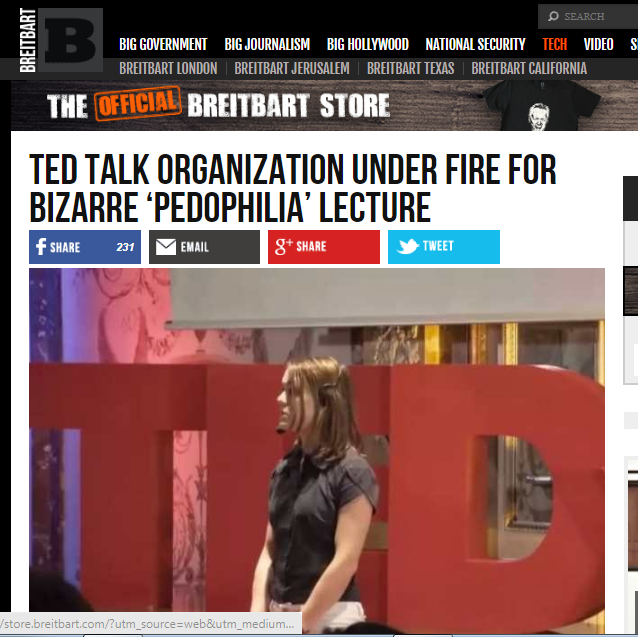Click the search magnifier icon
Screen dimensions: 638x637
(x=553, y=16)
